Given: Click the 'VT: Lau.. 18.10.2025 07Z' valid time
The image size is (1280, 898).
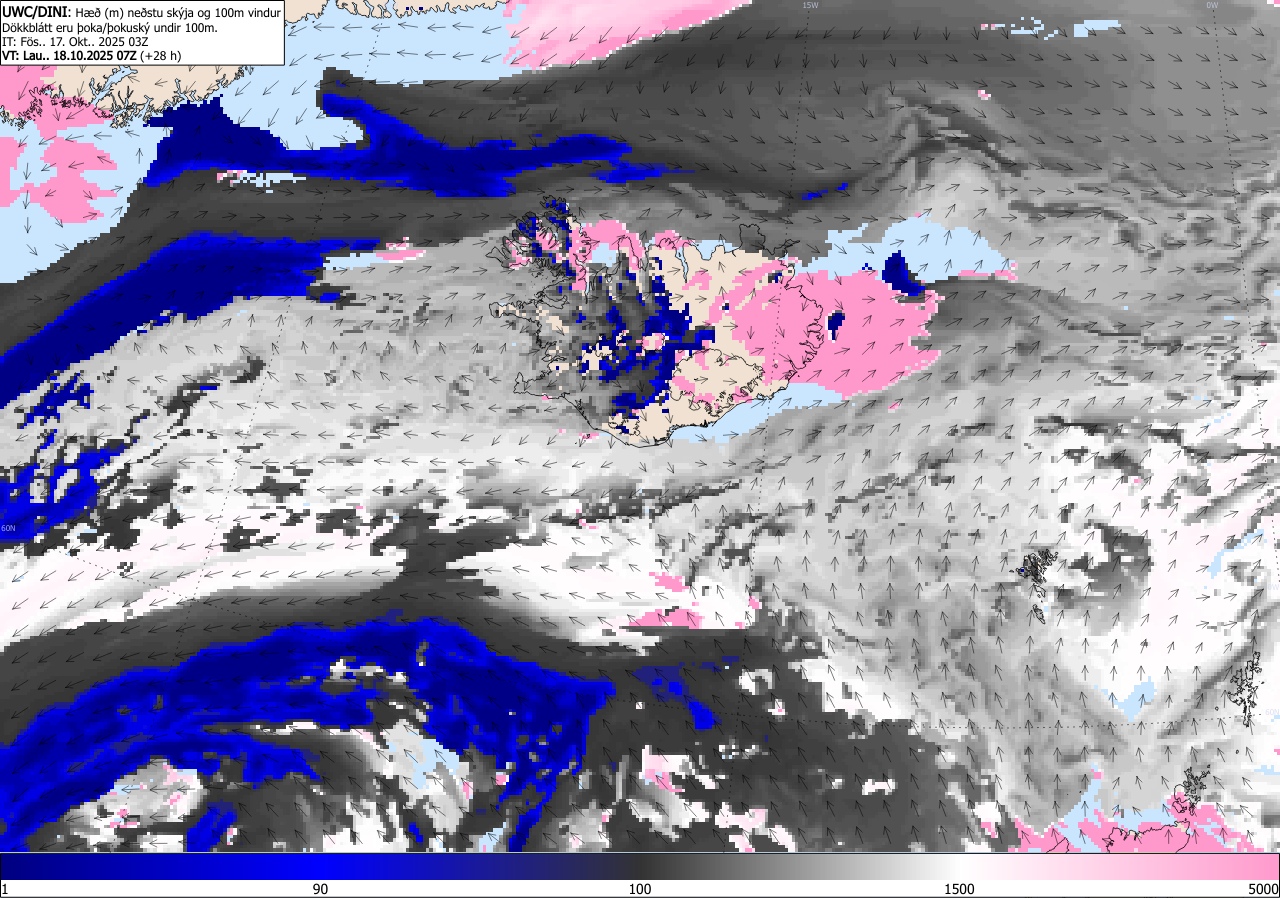Looking at the screenshot, I should click(69, 57).
